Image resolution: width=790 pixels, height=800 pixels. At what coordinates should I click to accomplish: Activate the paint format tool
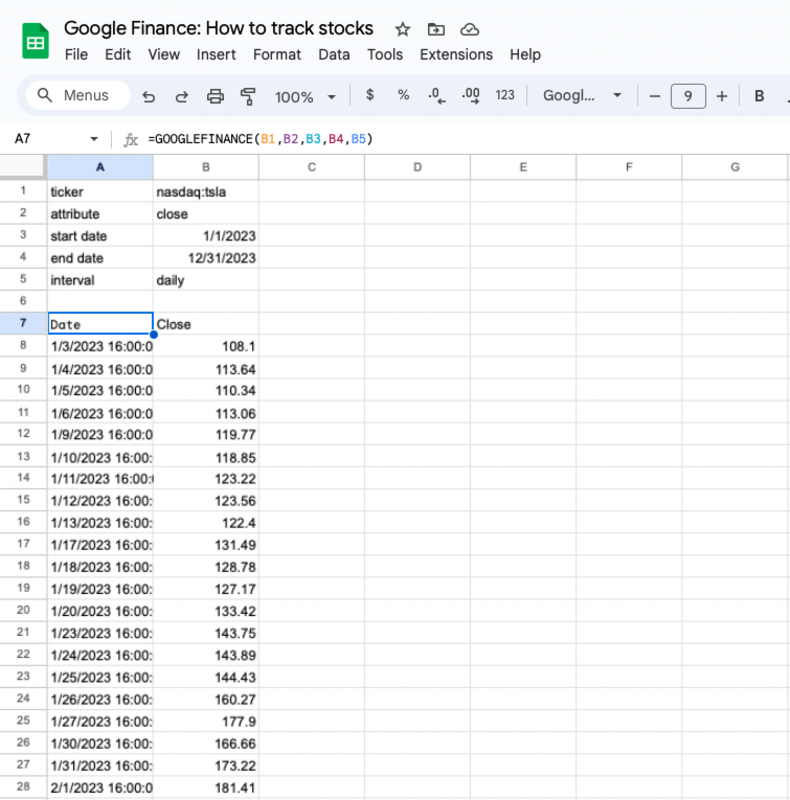point(247,96)
